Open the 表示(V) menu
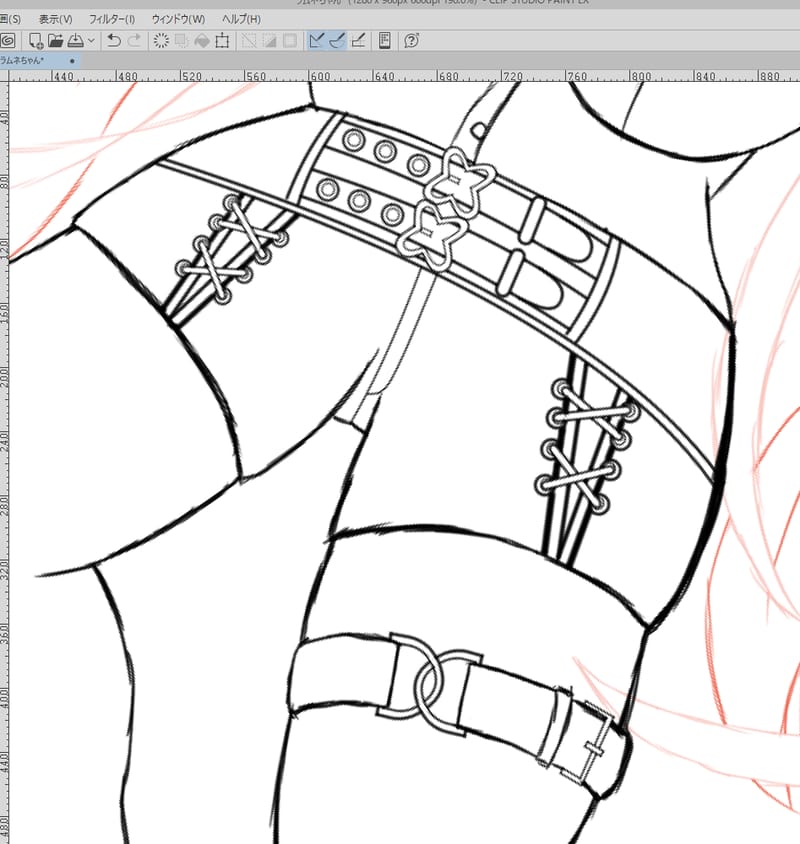The image size is (800, 844). point(55,19)
